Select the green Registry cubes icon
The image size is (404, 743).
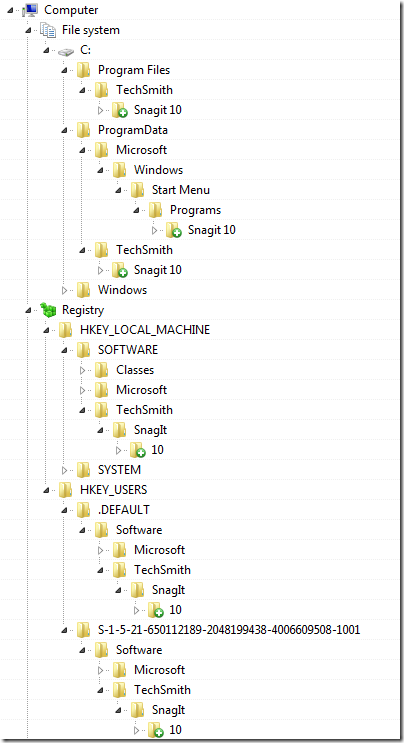tap(48, 310)
